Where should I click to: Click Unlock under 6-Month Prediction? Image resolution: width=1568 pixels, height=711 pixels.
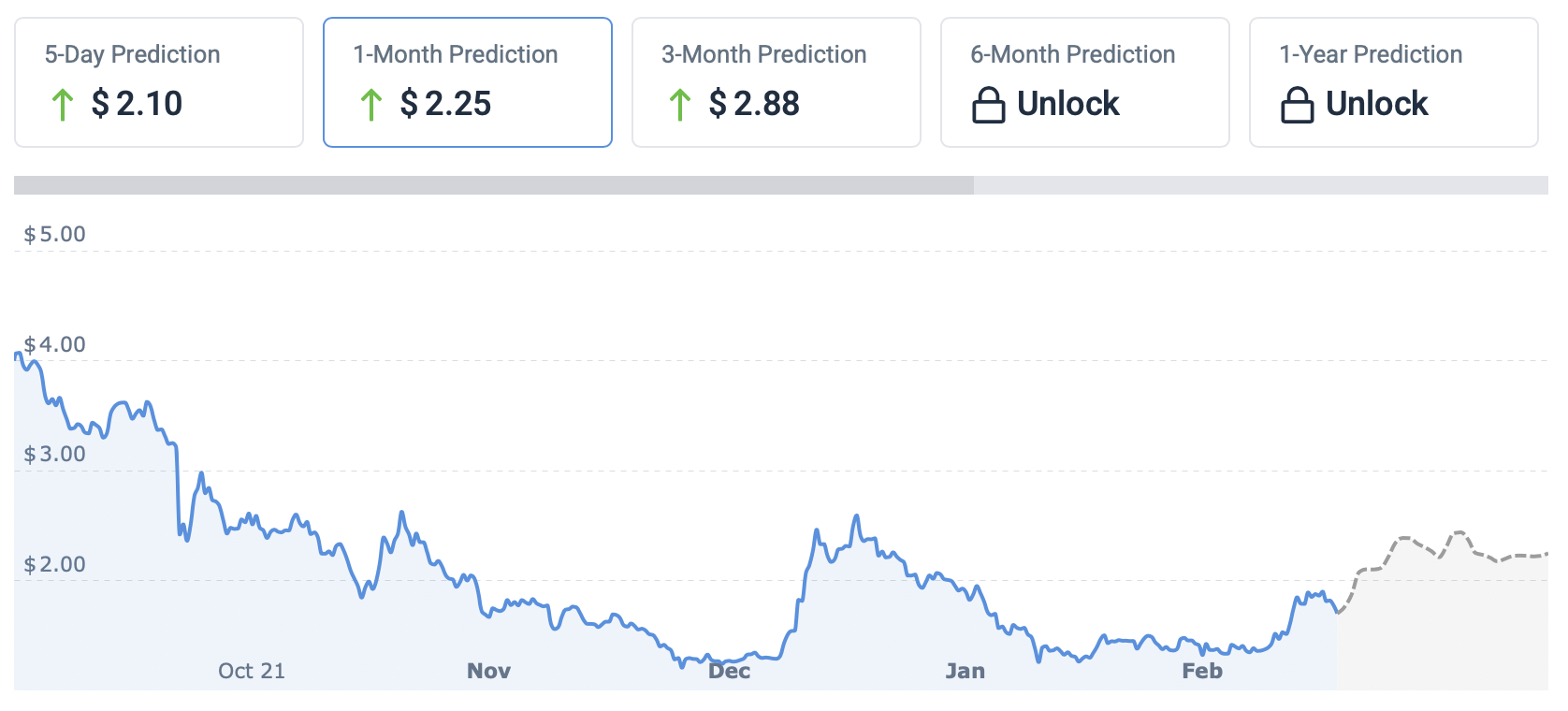point(1068,104)
